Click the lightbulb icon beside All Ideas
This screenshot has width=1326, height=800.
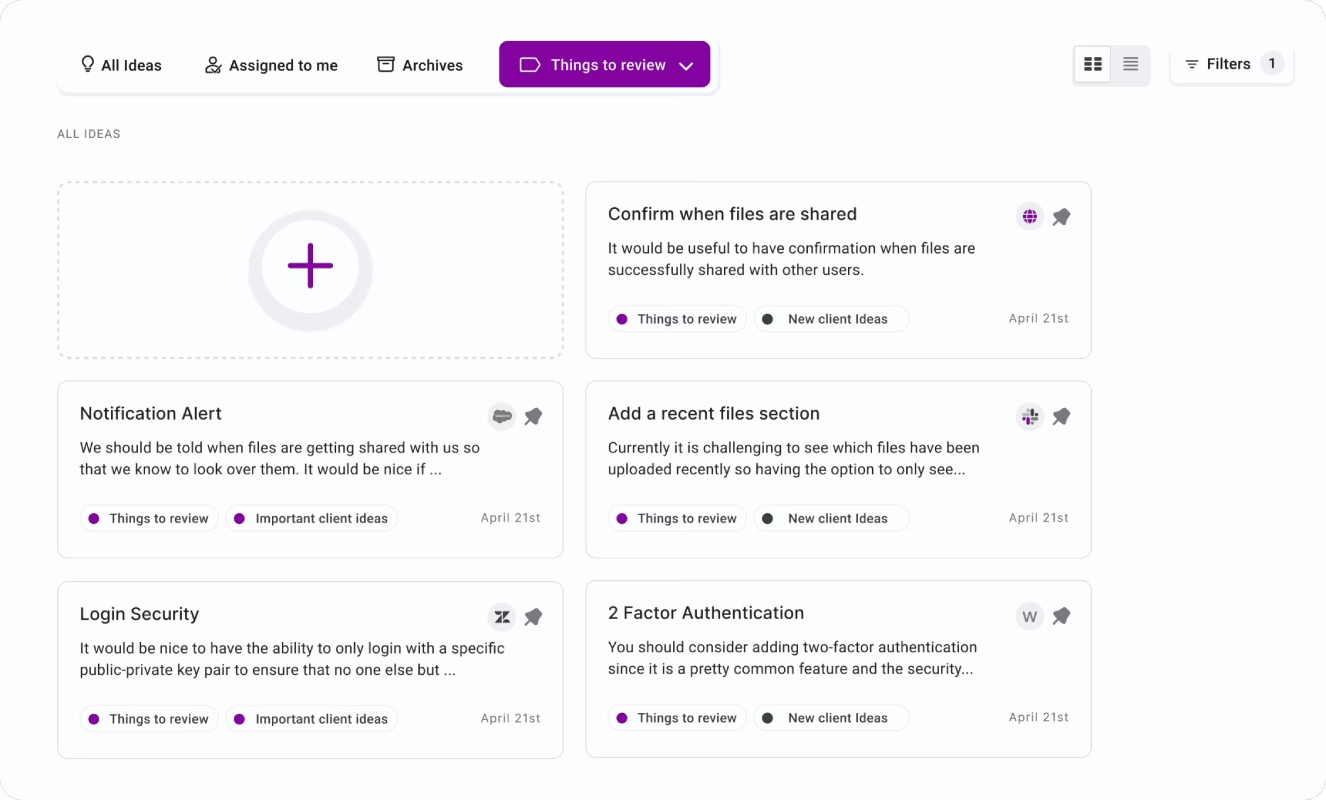(x=88, y=64)
